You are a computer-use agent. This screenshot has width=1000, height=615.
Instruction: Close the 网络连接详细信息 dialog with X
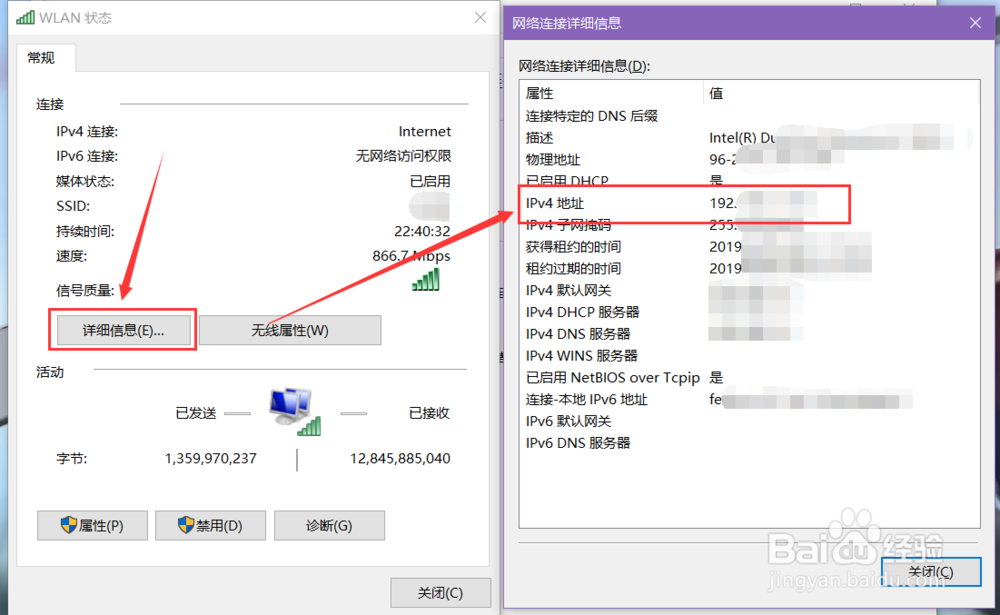[x=975, y=23]
